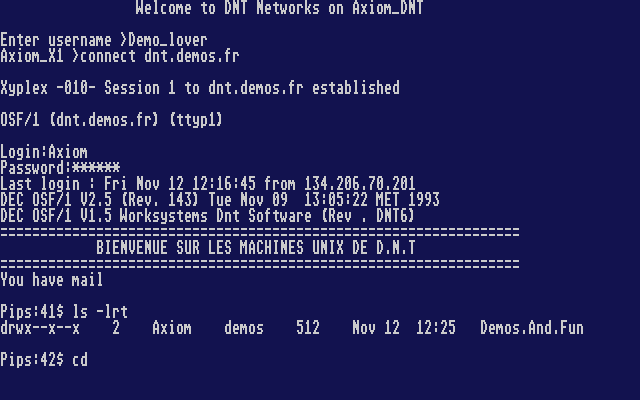Click the 'You have mail' notification

tap(51, 280)
